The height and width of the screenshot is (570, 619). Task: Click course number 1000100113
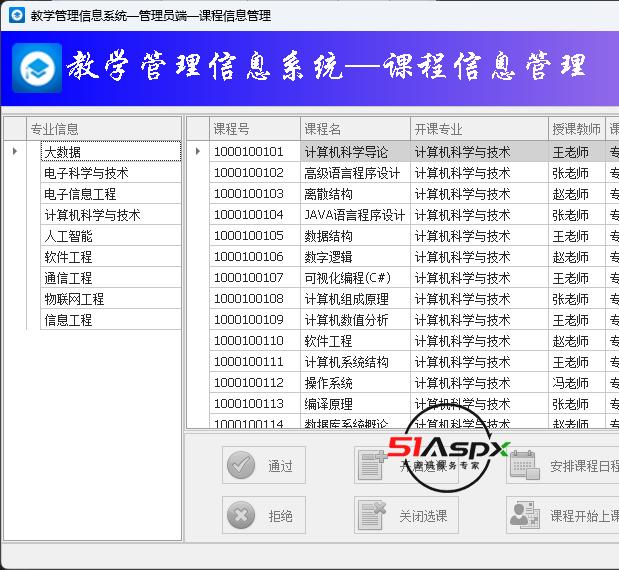click(255, 403)
